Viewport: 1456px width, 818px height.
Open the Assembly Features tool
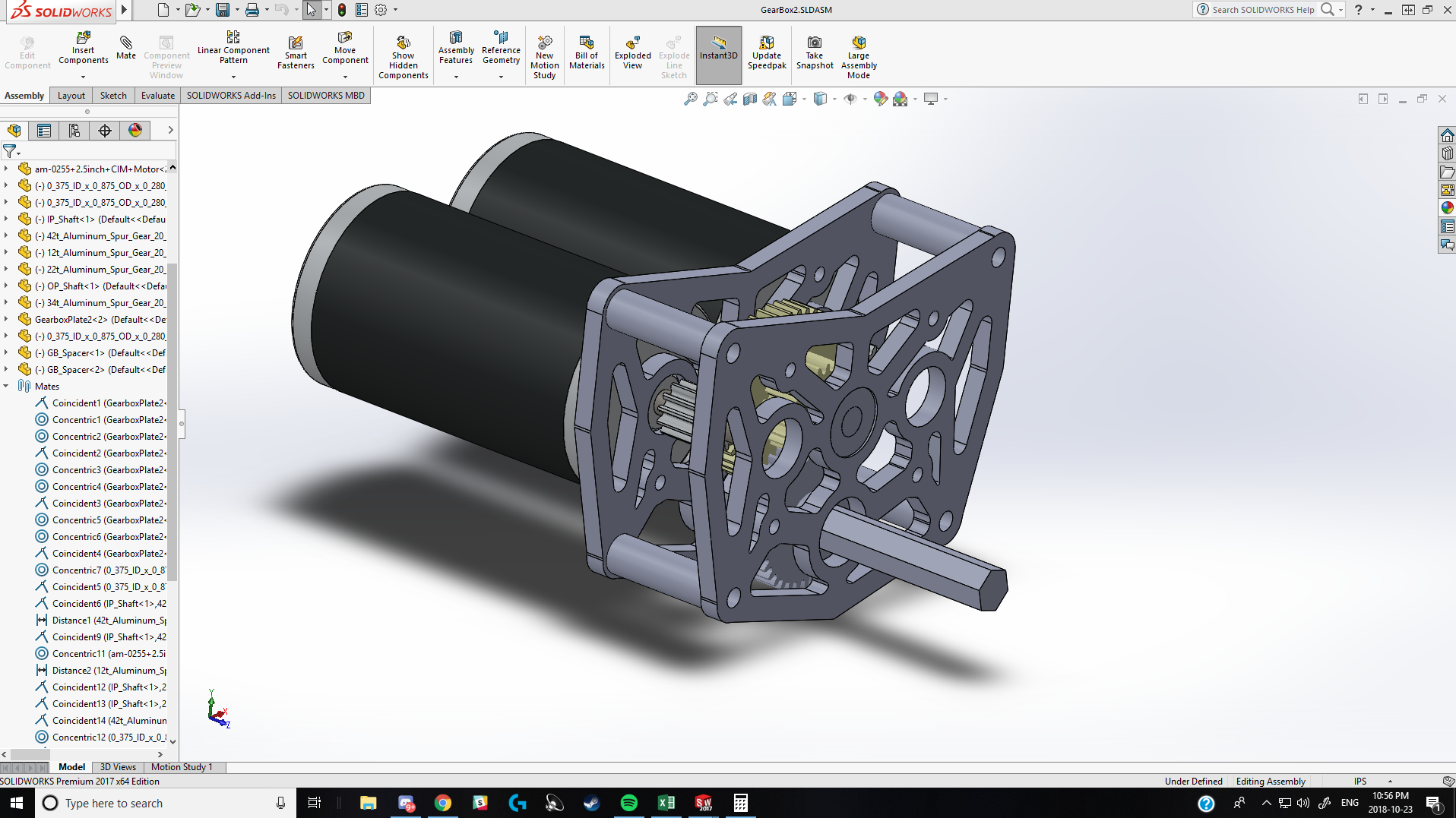[x=456, y=47]
